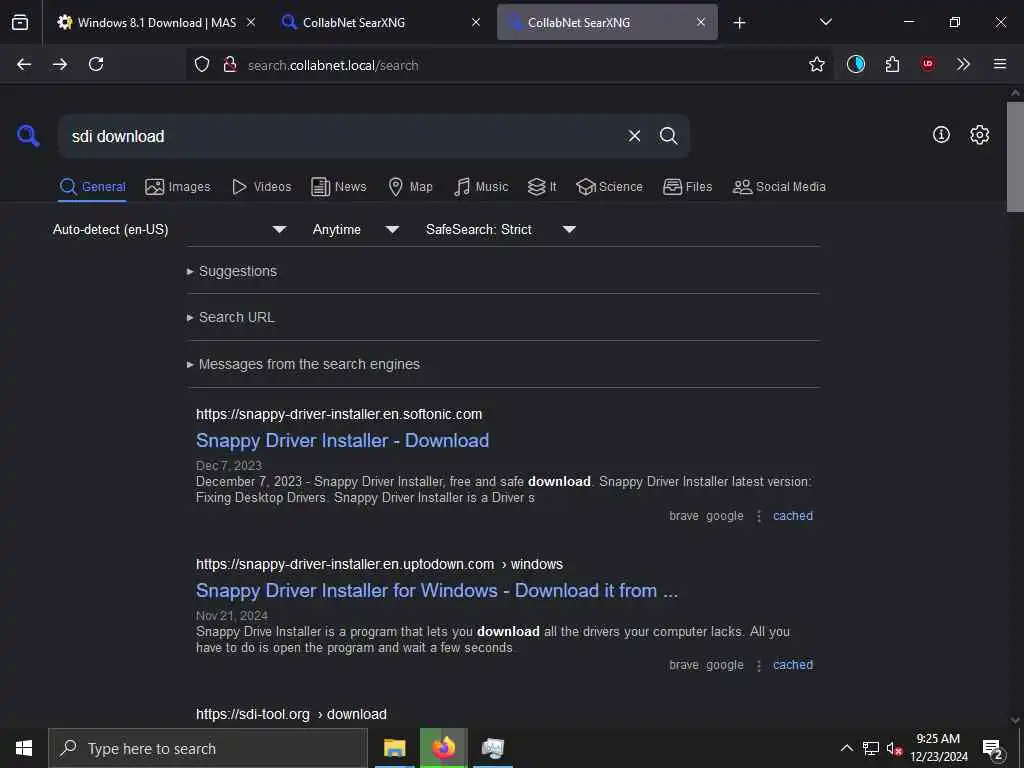This screenshot has width=1024, height=768.
Task: Select the News search category
Action: [x=339, y=187]
